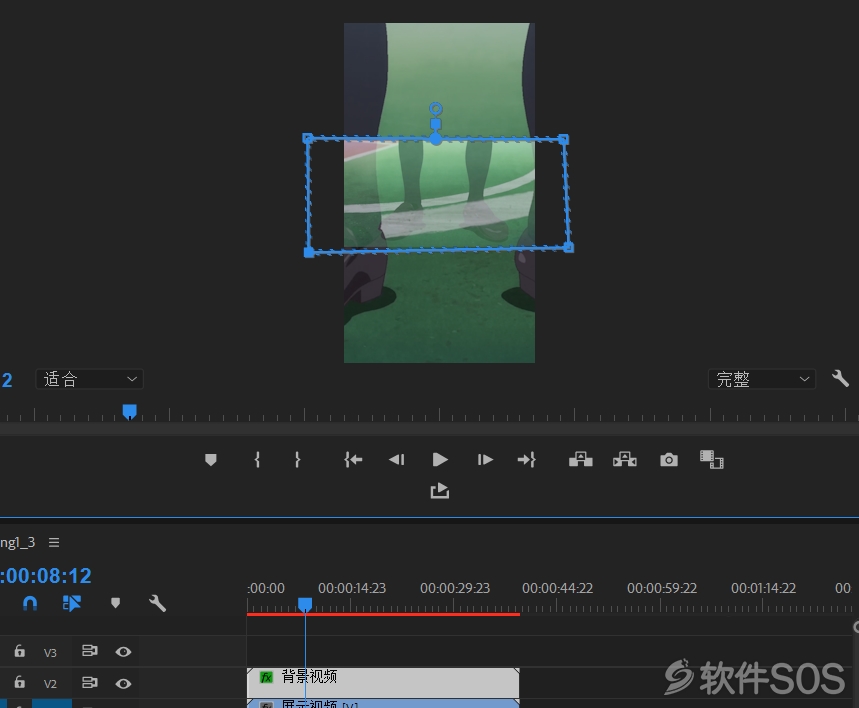
Task: Click ruler time 00:00:14:23
Action: click(x=352, y=589)
